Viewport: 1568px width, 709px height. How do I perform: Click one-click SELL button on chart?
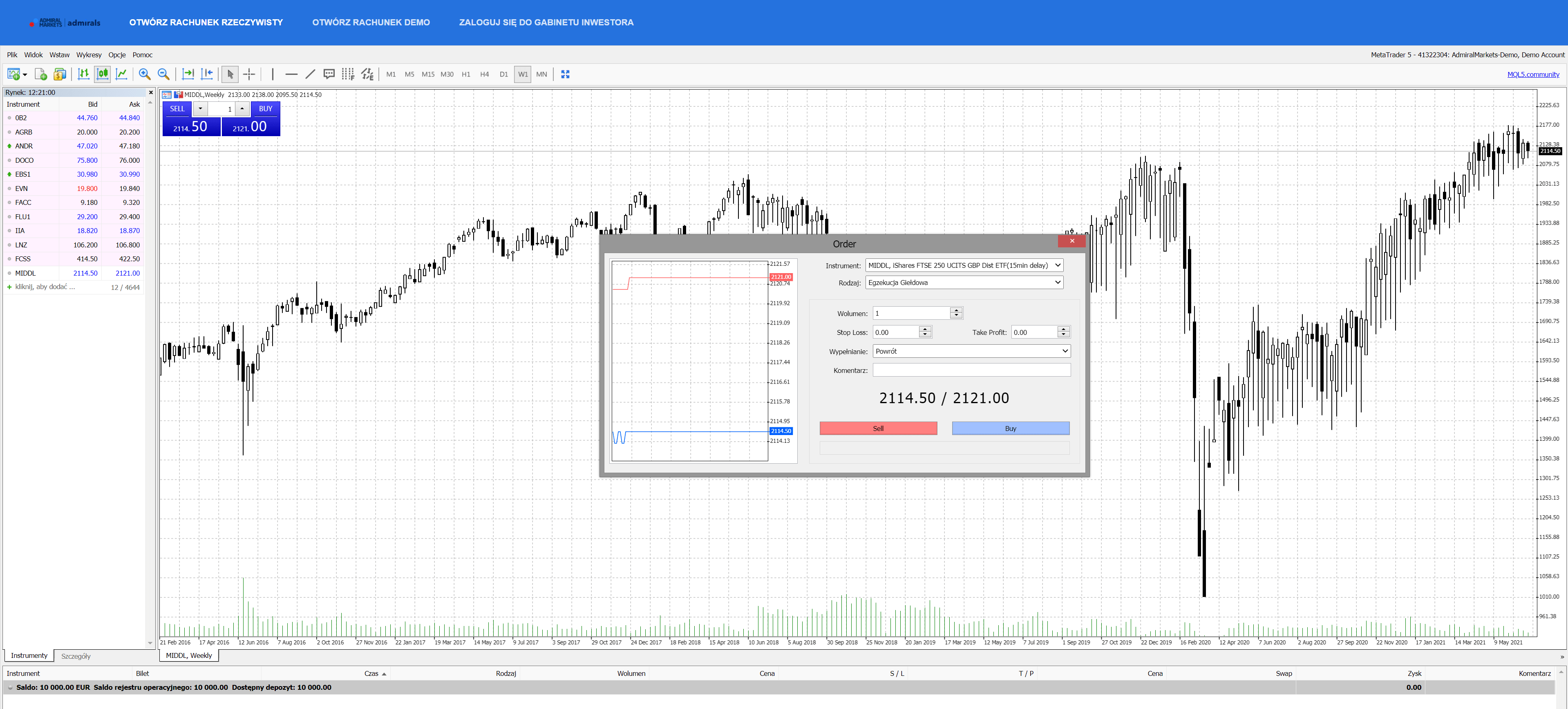[177, 109]
